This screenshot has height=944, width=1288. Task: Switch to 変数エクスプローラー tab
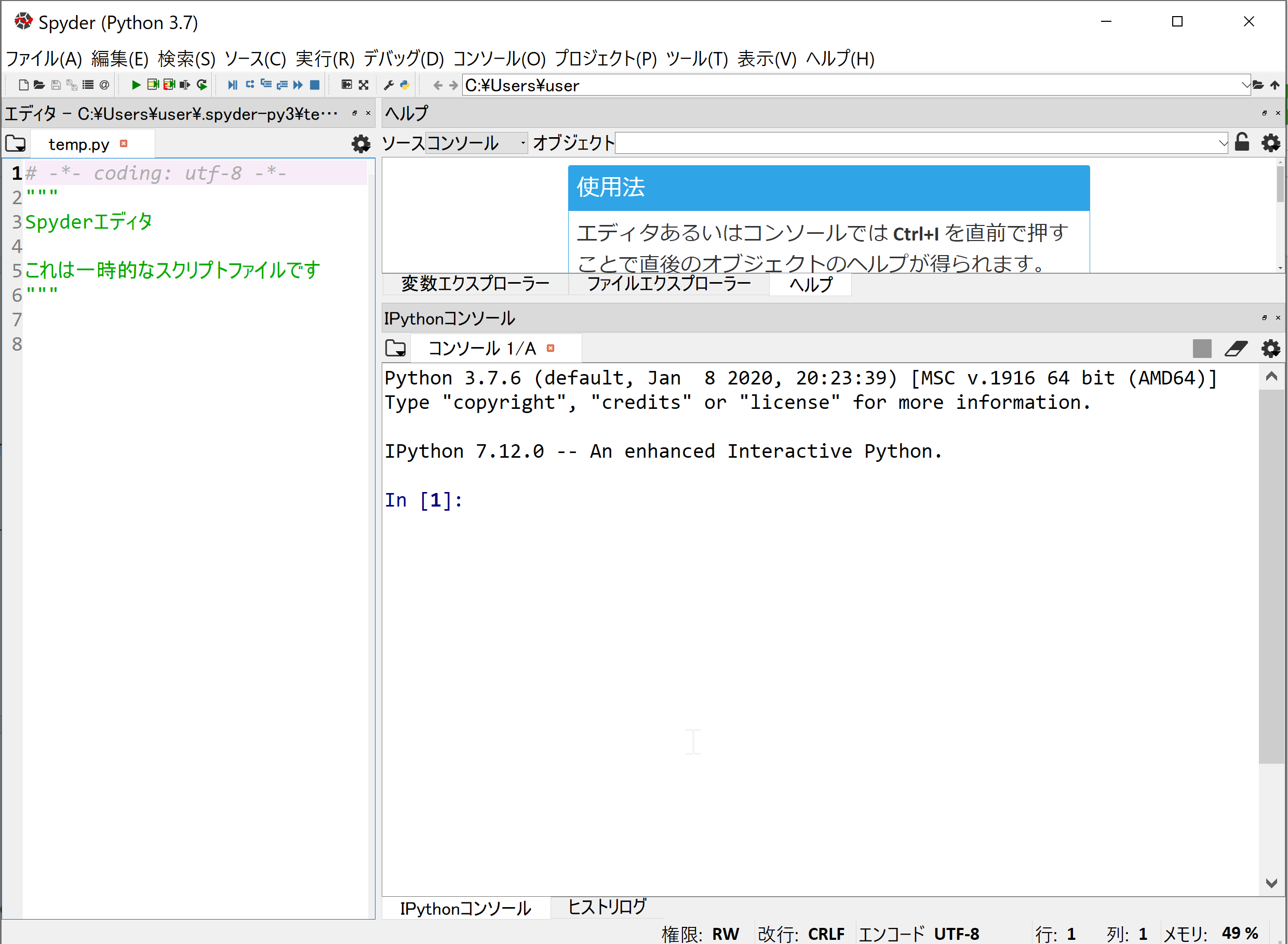475,284
